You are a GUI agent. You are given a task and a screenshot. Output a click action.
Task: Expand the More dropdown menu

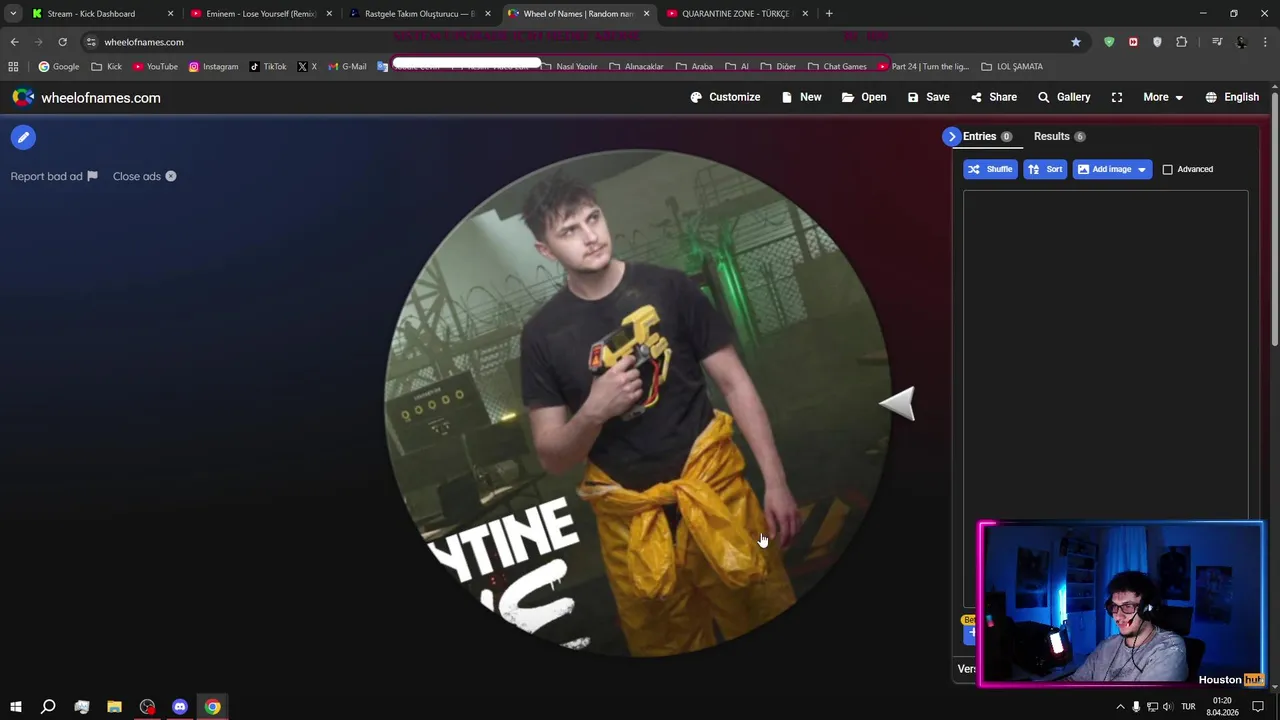(1163, 97)
